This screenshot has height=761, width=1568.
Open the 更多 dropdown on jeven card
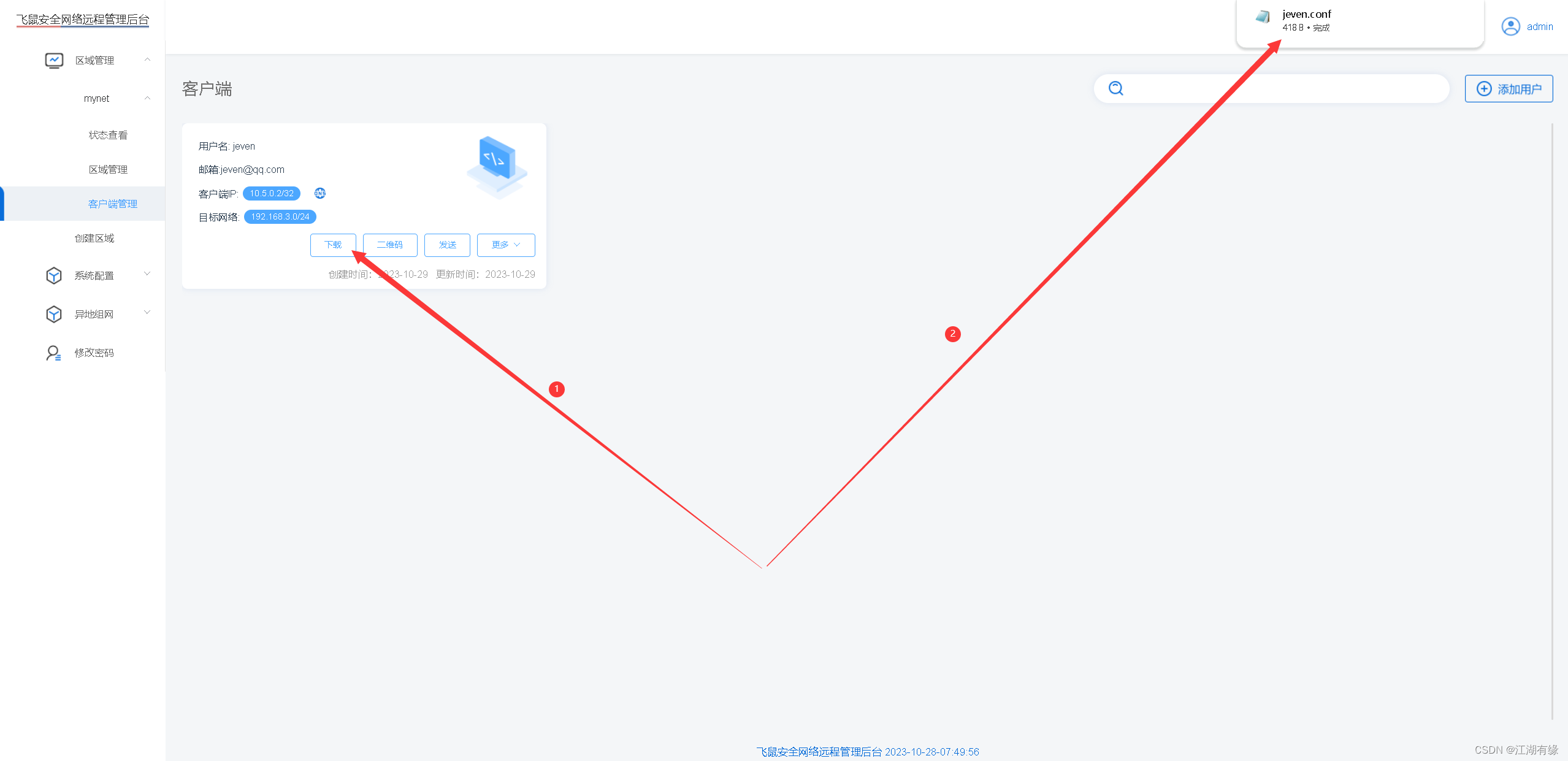(506, 245)
